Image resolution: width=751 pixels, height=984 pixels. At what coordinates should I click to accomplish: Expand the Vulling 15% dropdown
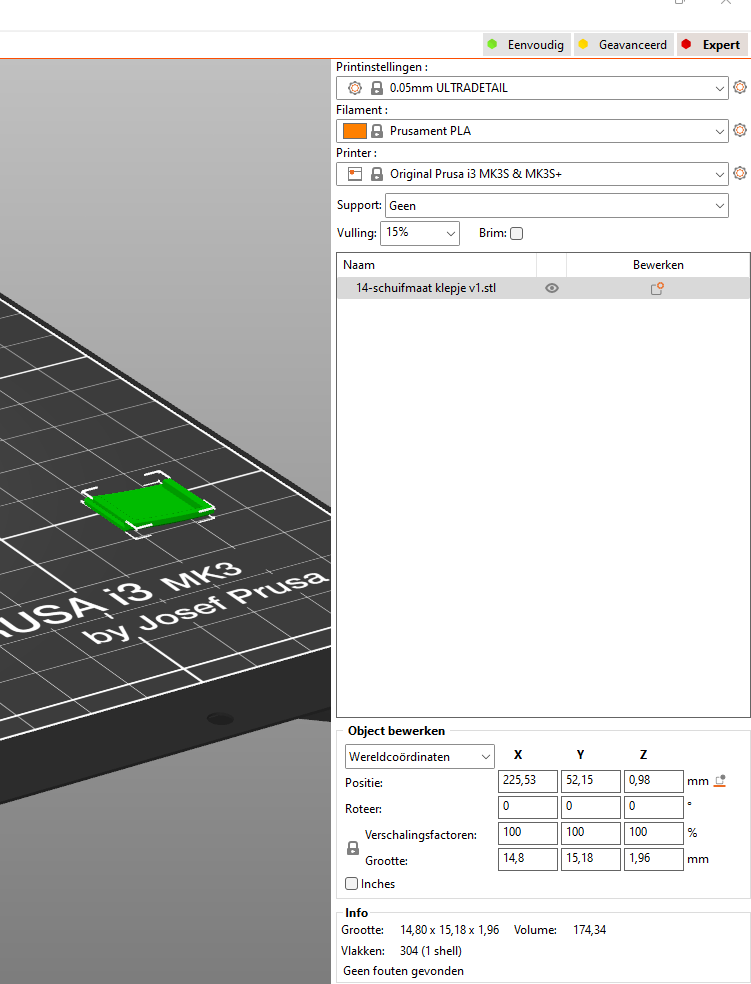[x=420, y=233]
